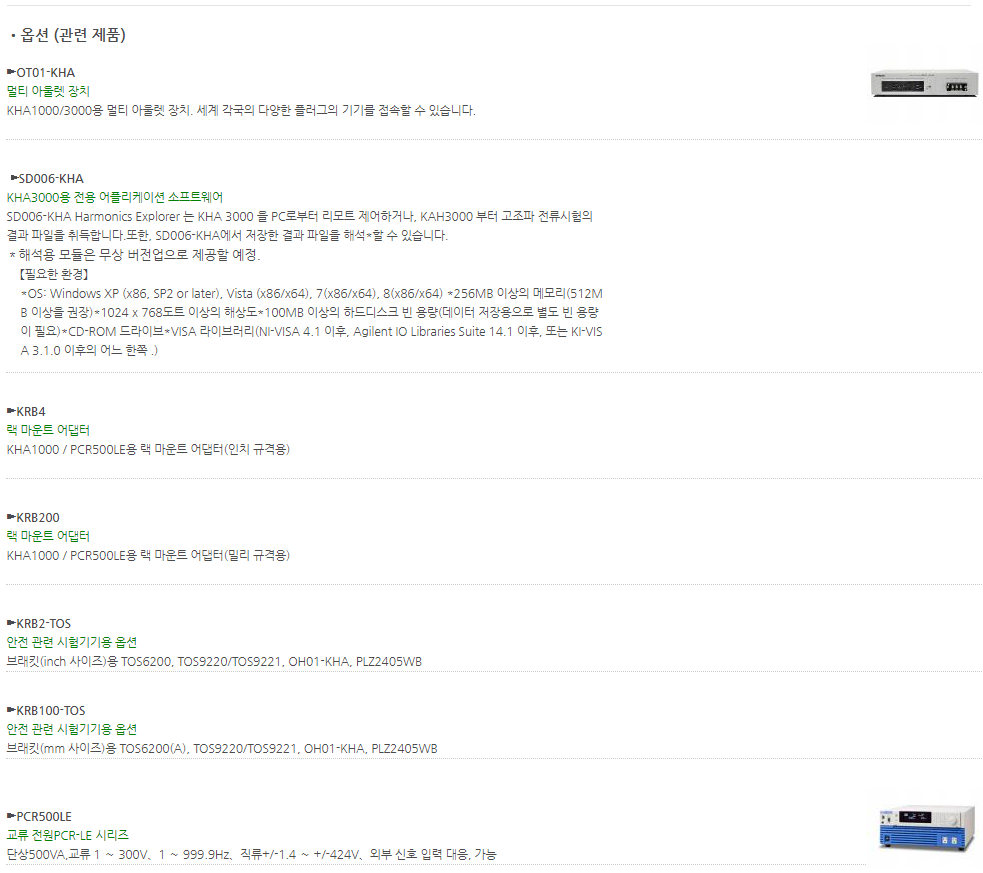Open the PCR500LE blue power supply thumbnail
Screen dimensions: 983x873
point(928,829)
